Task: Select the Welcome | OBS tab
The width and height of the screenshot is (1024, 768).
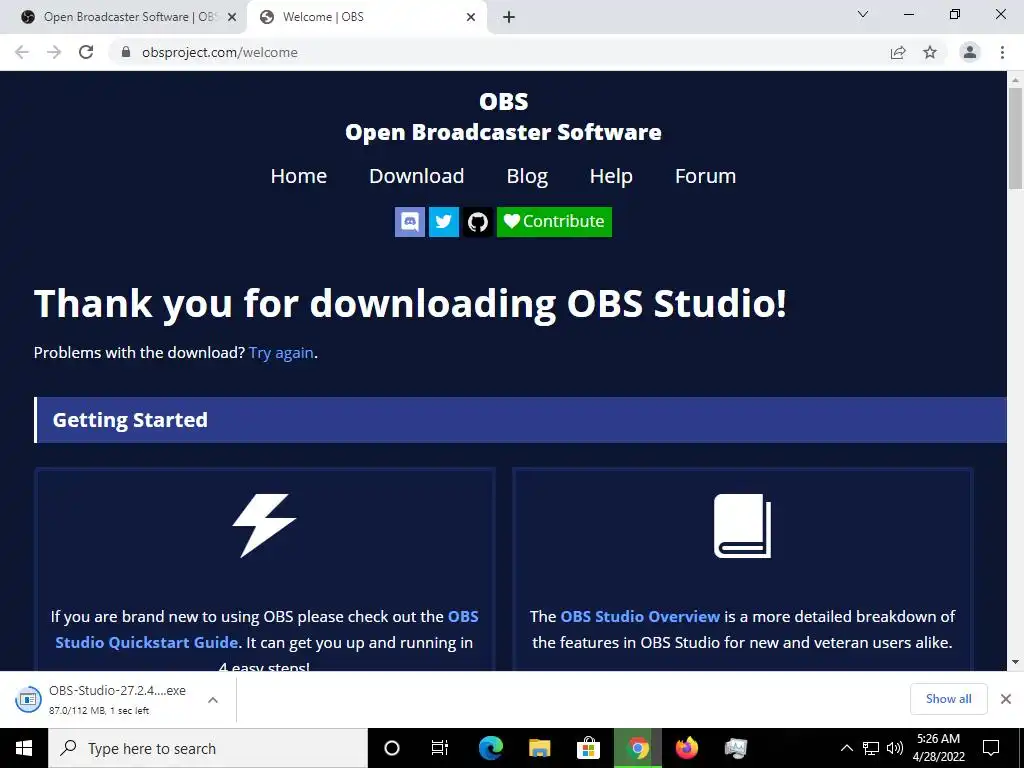Action: 366,17
